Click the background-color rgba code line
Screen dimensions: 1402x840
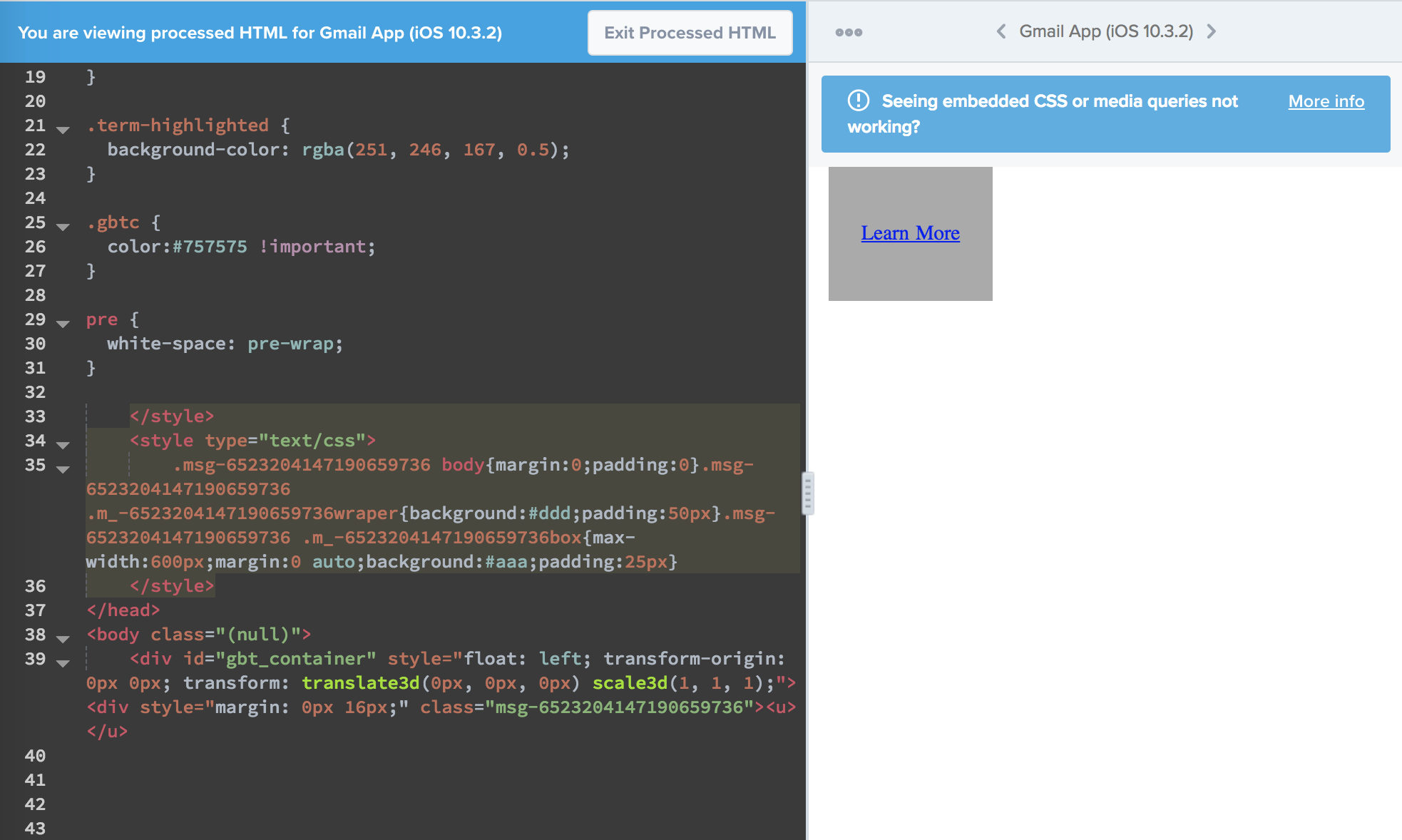point(339,150)
